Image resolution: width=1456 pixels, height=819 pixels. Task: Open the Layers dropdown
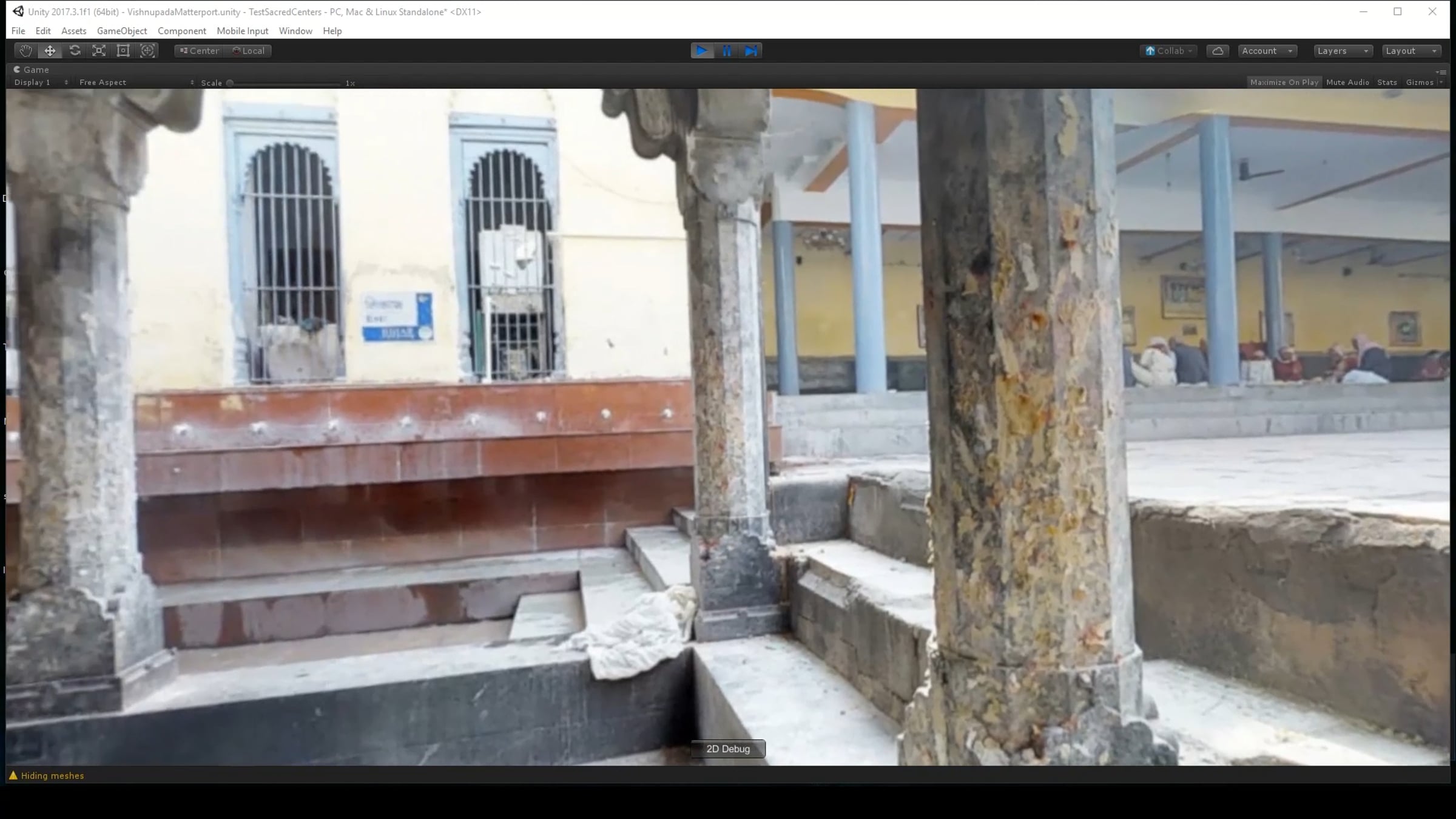coord(1342,51)
